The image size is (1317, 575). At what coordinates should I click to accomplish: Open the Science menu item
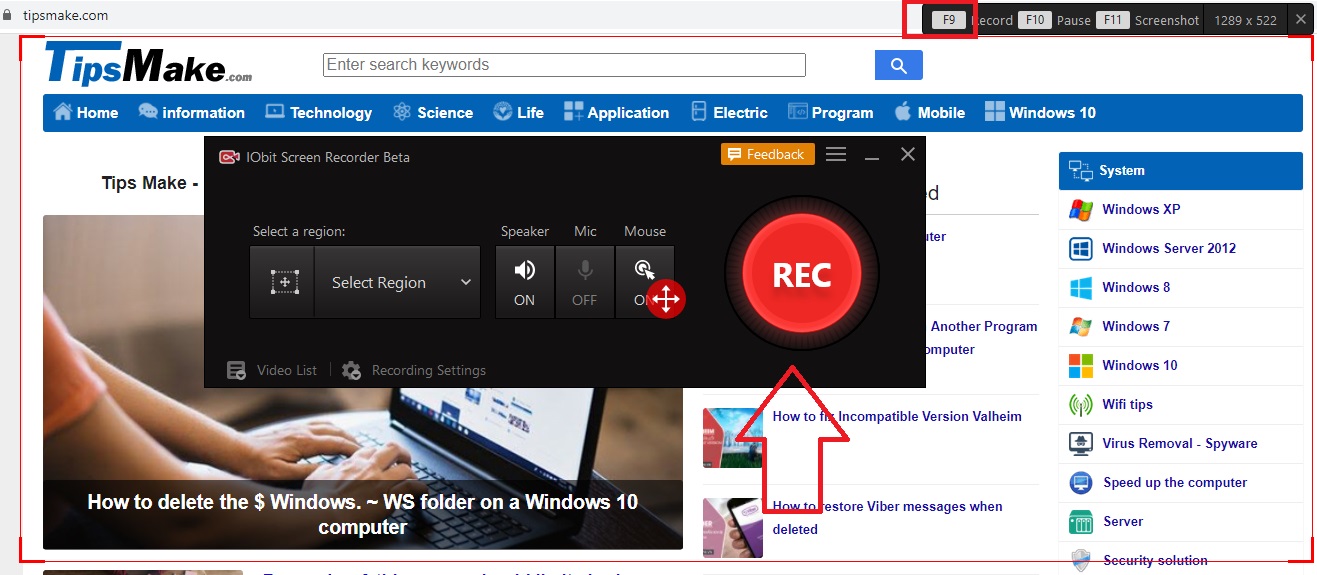click(x=433, y=112)
